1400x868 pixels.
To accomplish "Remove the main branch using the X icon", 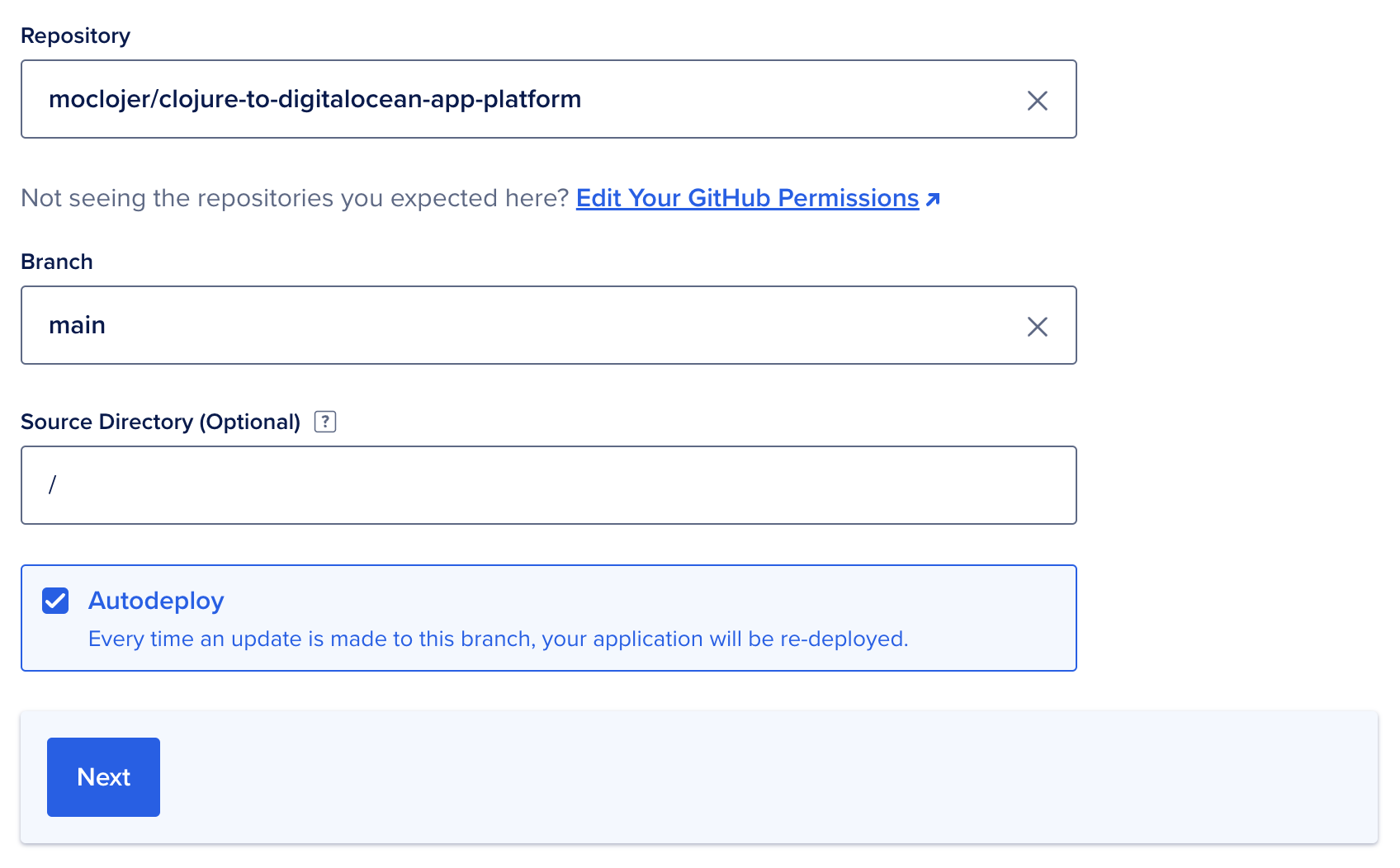I will [1038, 327].
